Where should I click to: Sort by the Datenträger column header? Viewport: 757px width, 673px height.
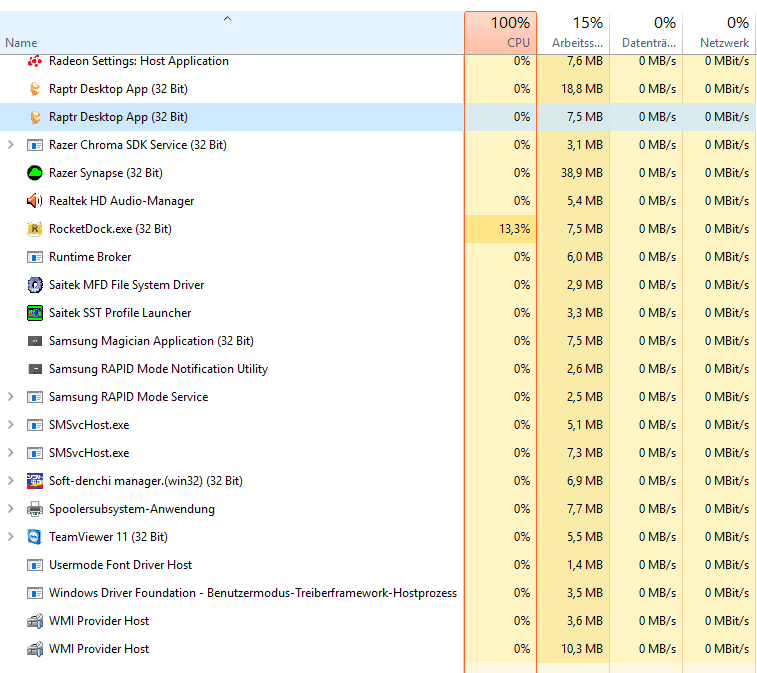[646, 33]
